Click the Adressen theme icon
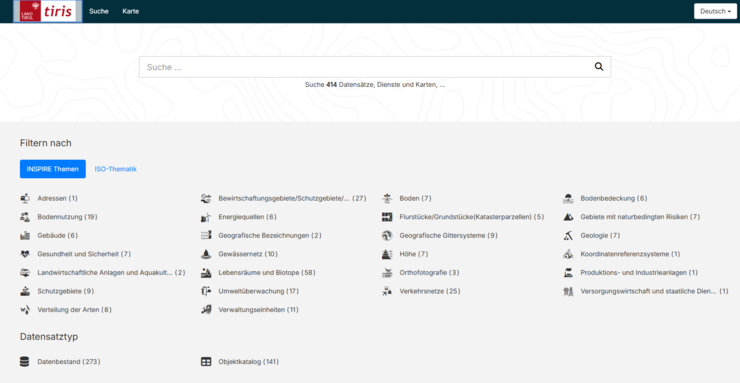 coord(25,199)
